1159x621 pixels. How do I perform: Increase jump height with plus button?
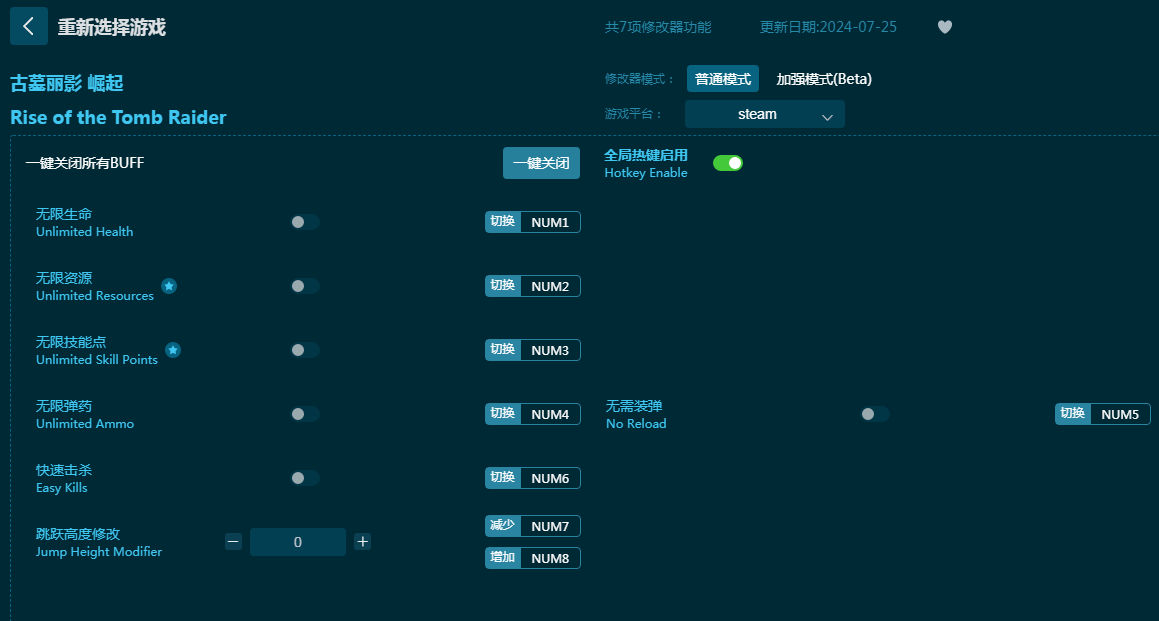362,542
